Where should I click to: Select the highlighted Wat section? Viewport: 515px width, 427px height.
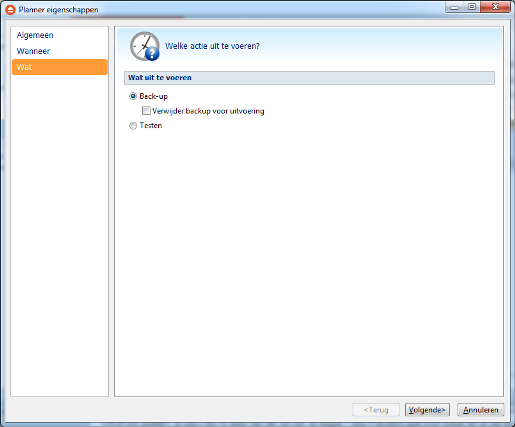click(60, 67)
